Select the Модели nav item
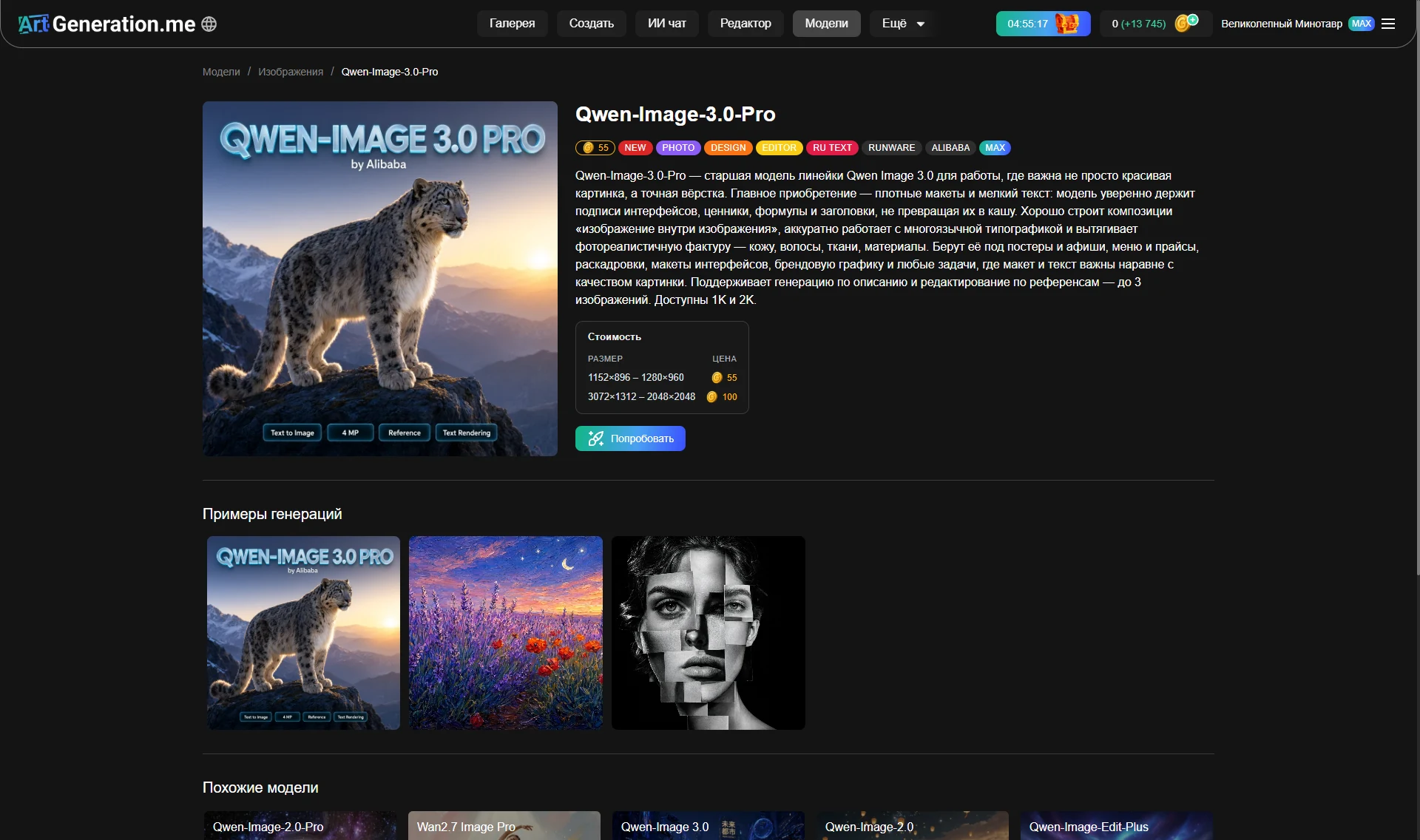 coord(827,24)
